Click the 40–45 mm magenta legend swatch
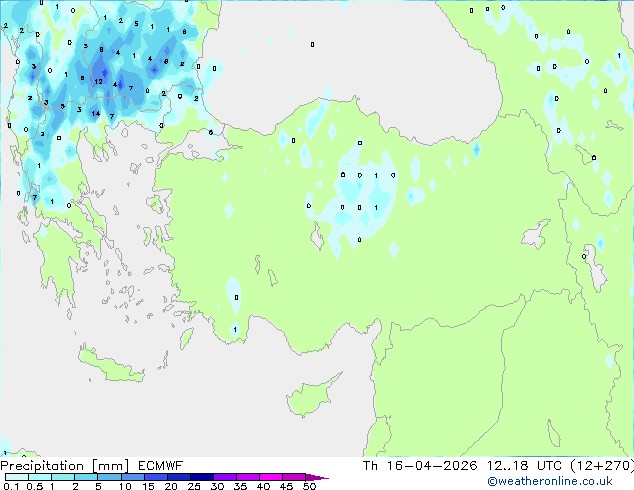The width and height of the screenshot is (634, 490). (271, 477)
